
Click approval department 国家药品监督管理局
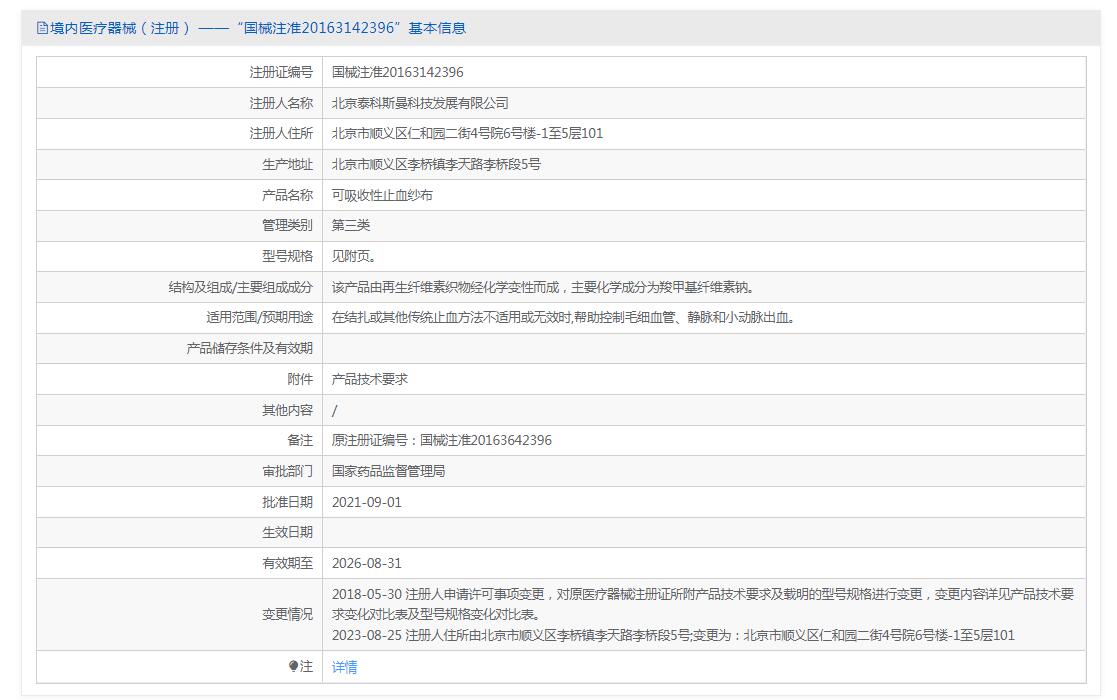pyautogui.click(x=388, y=471)
